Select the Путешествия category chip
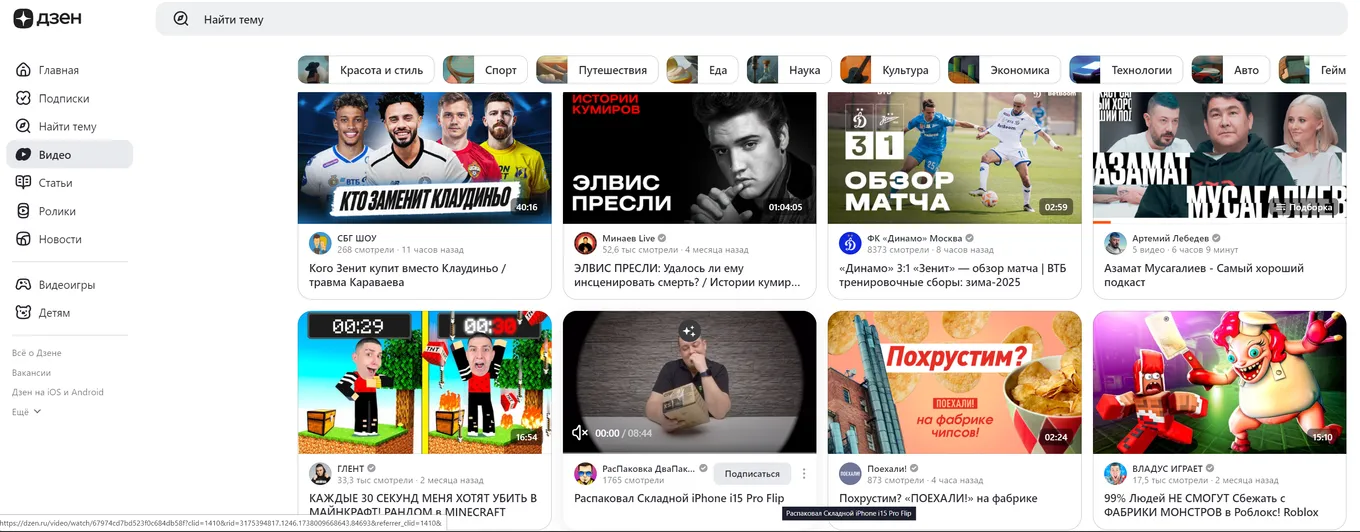 [597, 70]
